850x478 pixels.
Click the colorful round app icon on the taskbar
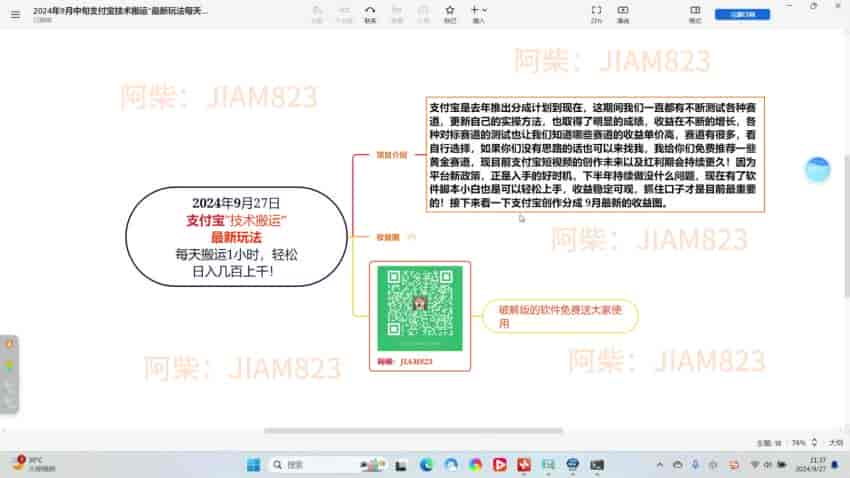[475, 465]
